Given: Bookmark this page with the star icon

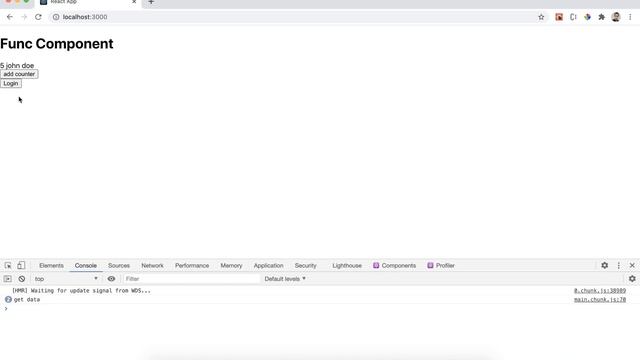Looking at the screenshot, I should (541, 17).
